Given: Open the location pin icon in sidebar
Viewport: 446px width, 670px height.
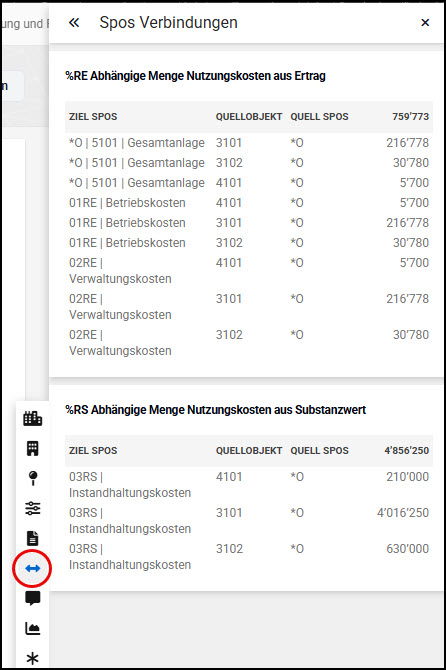Looking at the screenshot, I should point(32,478).
